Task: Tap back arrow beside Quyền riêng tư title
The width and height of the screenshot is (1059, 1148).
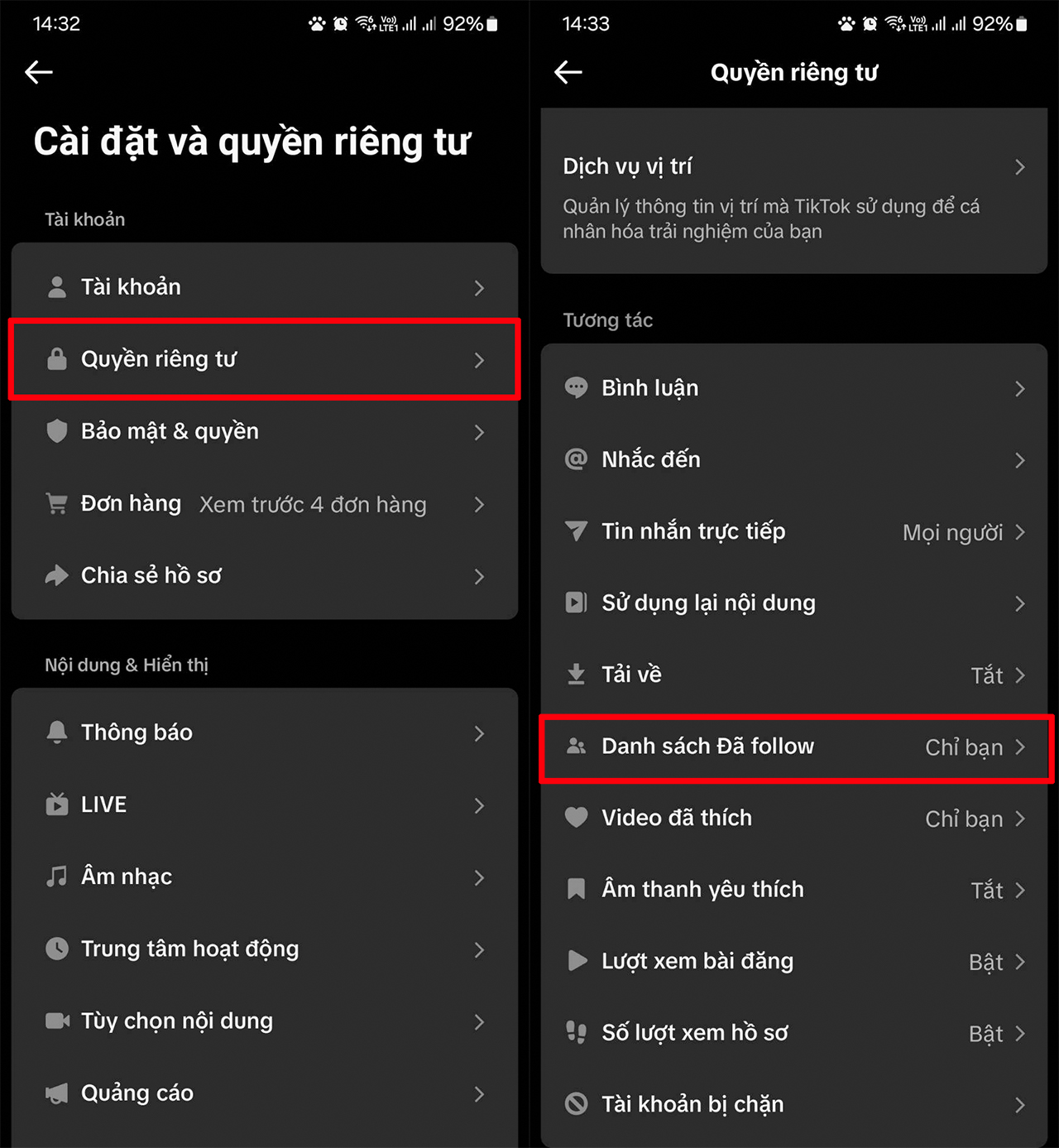Action: pyautogui.click(x=568, y=73)
